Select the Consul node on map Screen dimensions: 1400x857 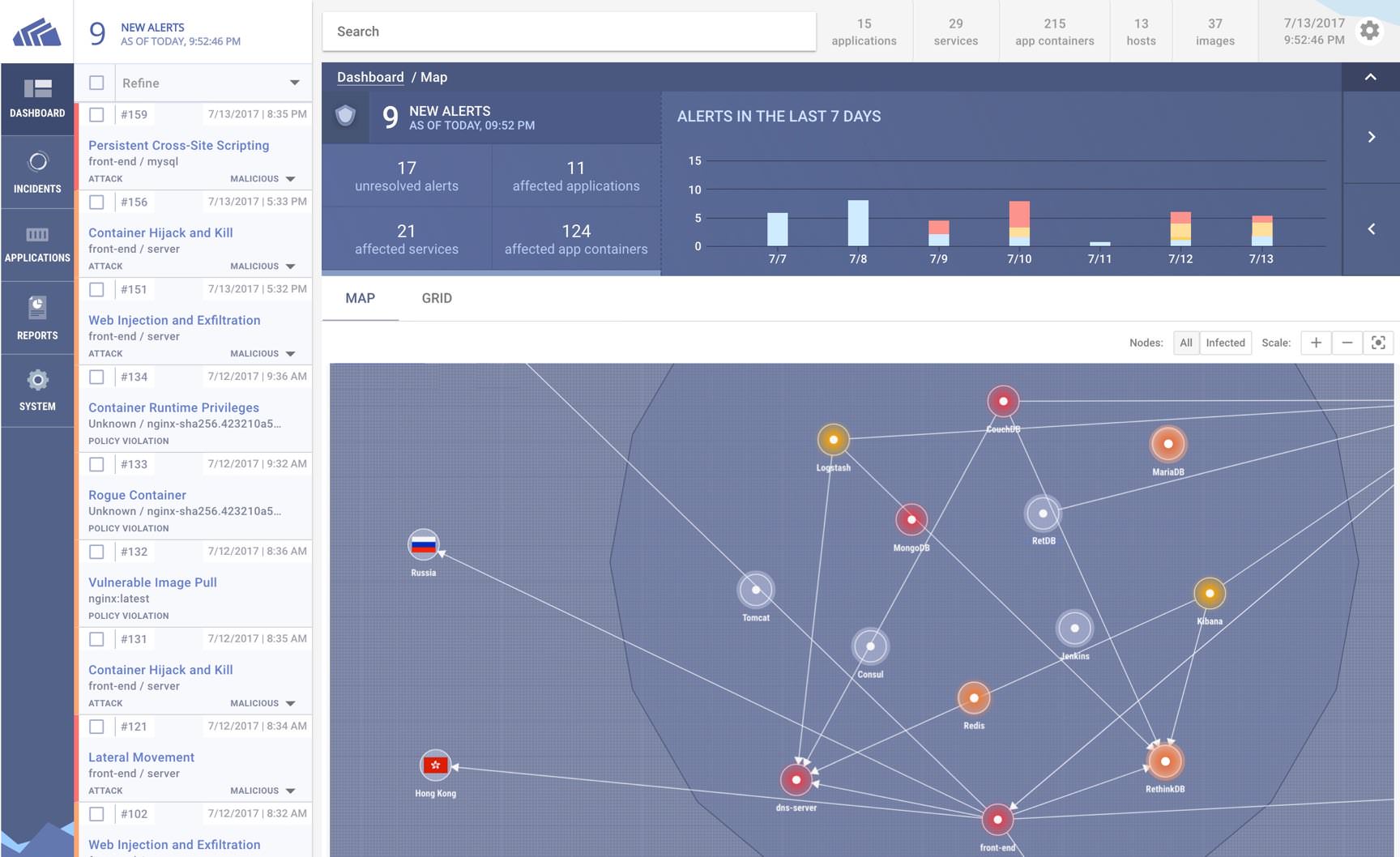[x=870, y=646]
